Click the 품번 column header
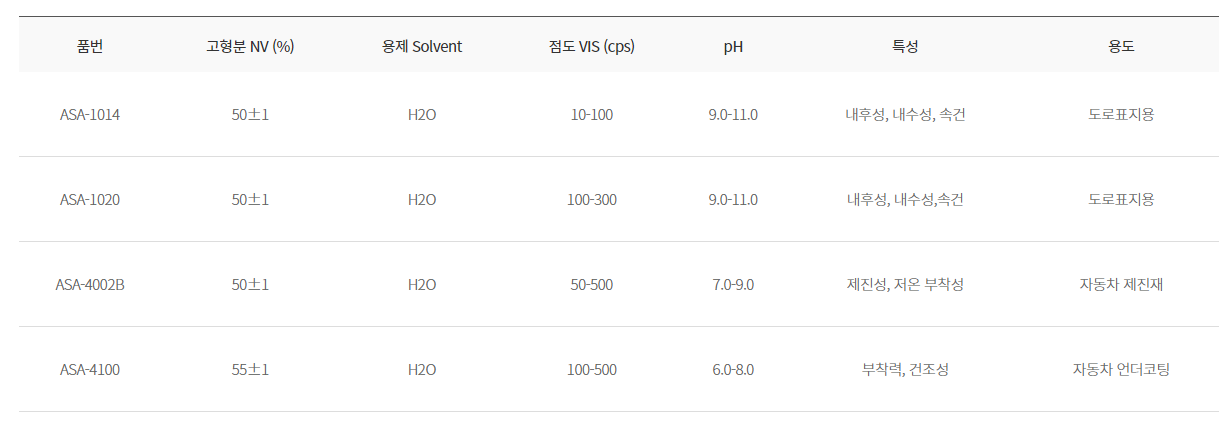The width and height of the screenshot is (1226, 428). pos(90,46)
